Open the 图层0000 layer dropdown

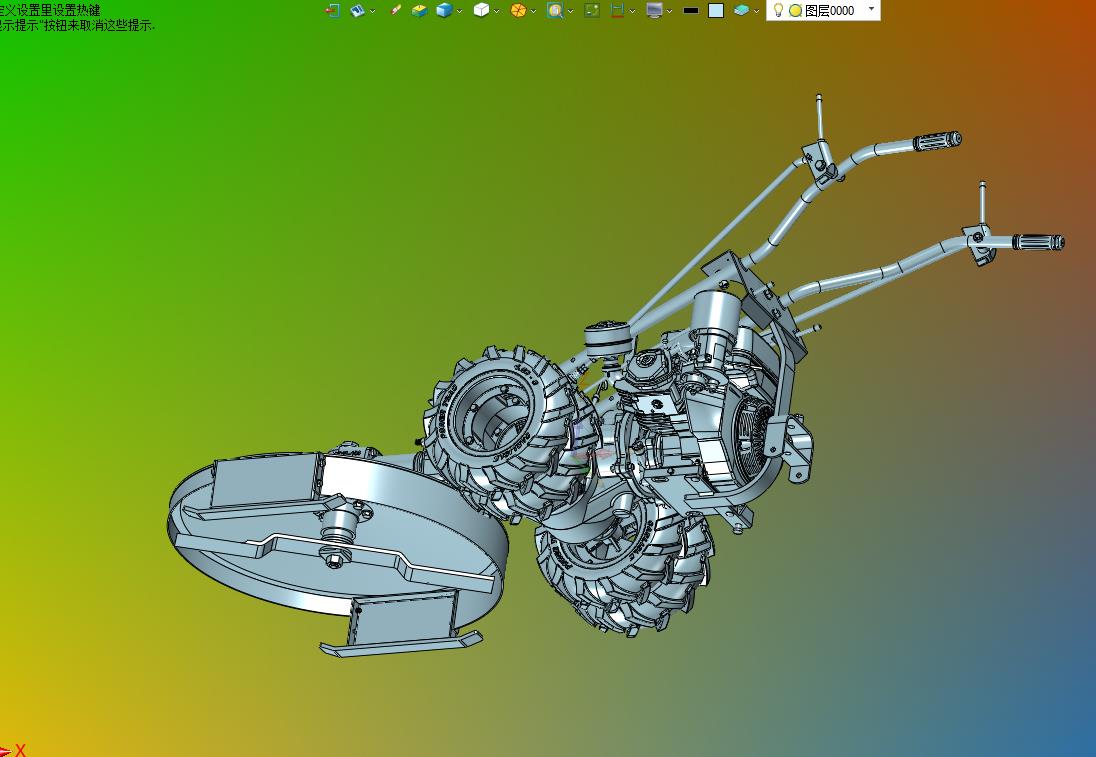coord(871,9)
